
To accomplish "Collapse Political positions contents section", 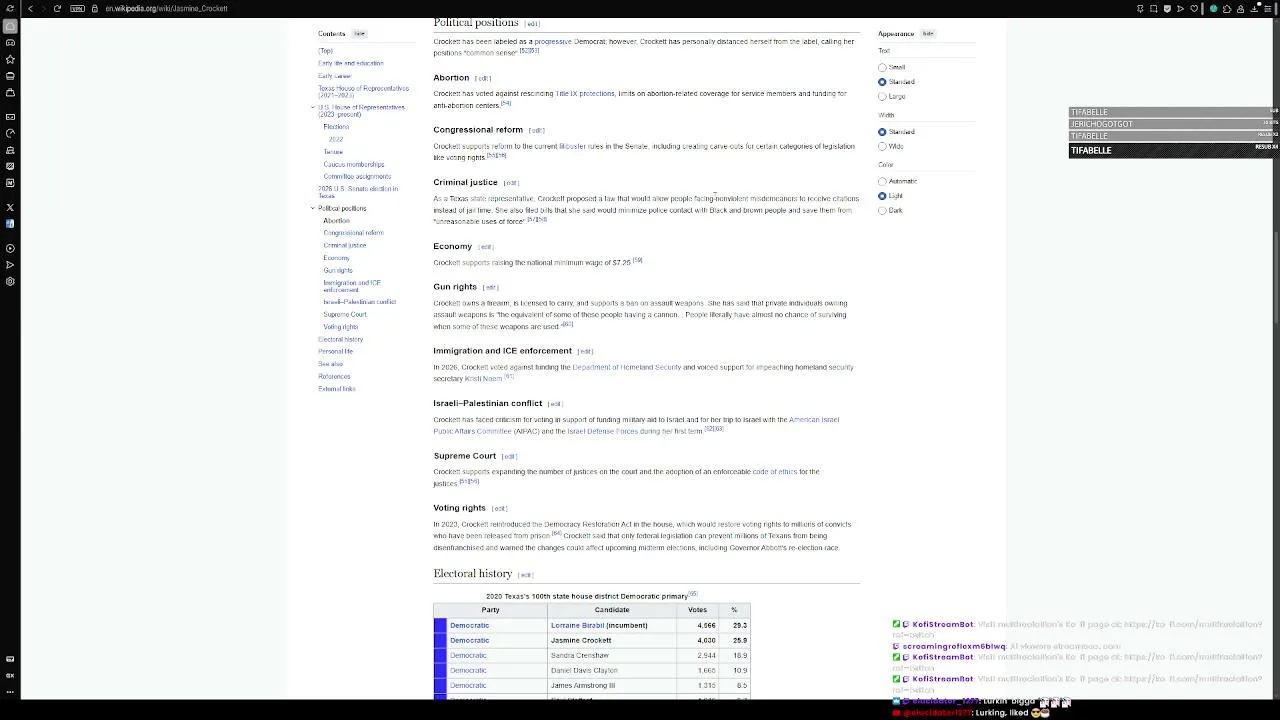I will 312,208.
